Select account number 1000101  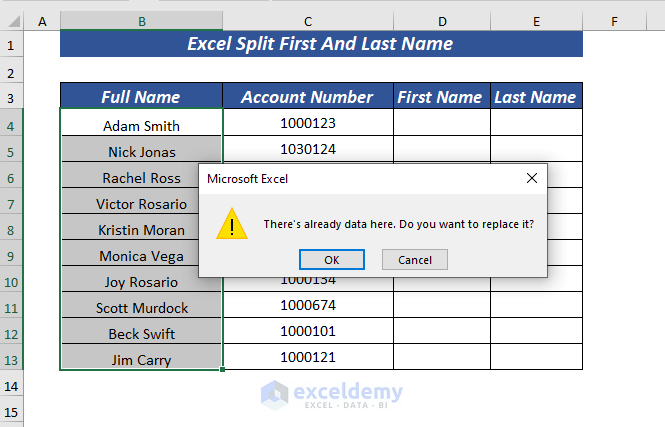click(x=308, y=331)
